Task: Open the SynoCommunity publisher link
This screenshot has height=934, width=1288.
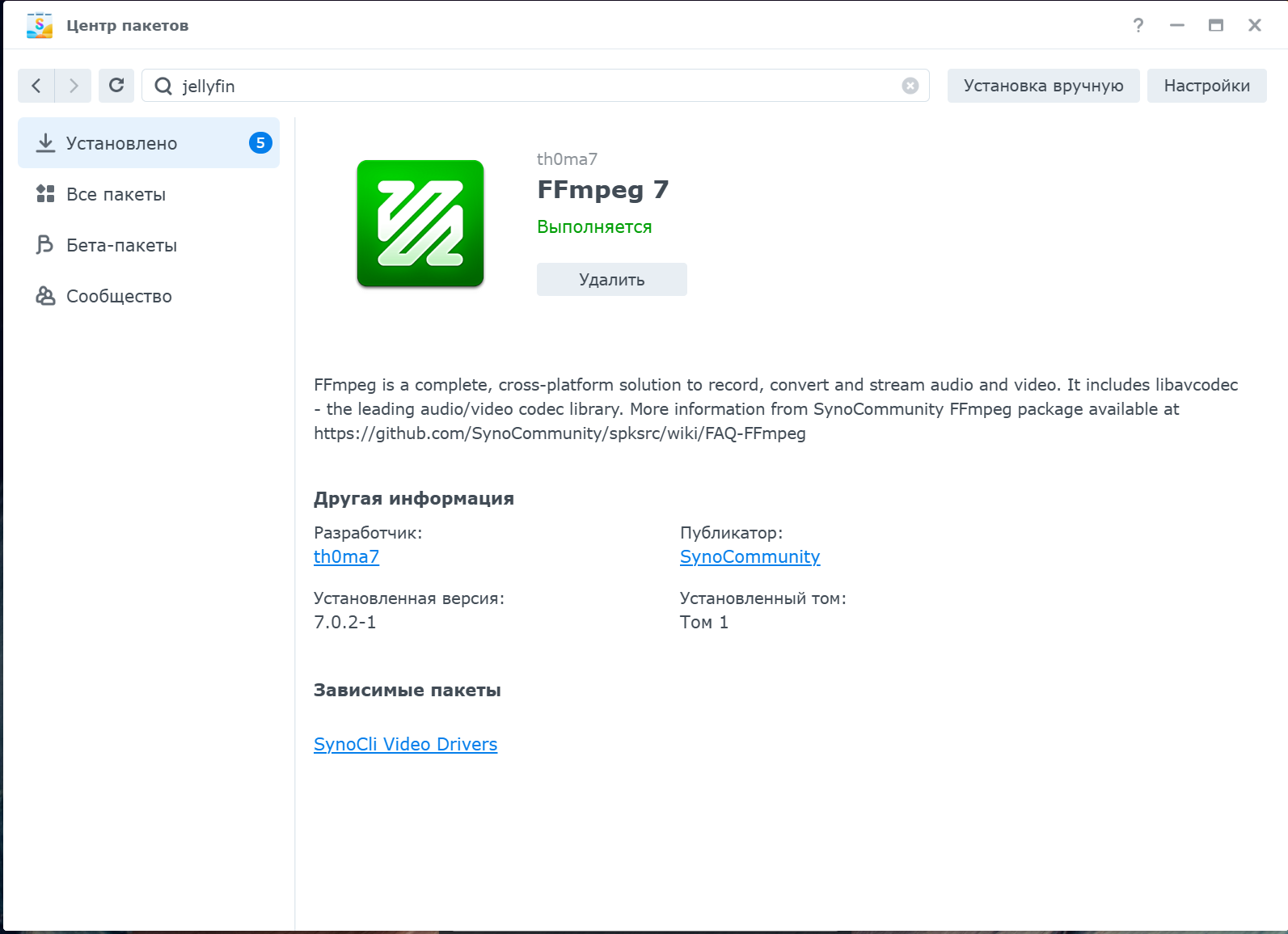Action: [x=750, y=556]
